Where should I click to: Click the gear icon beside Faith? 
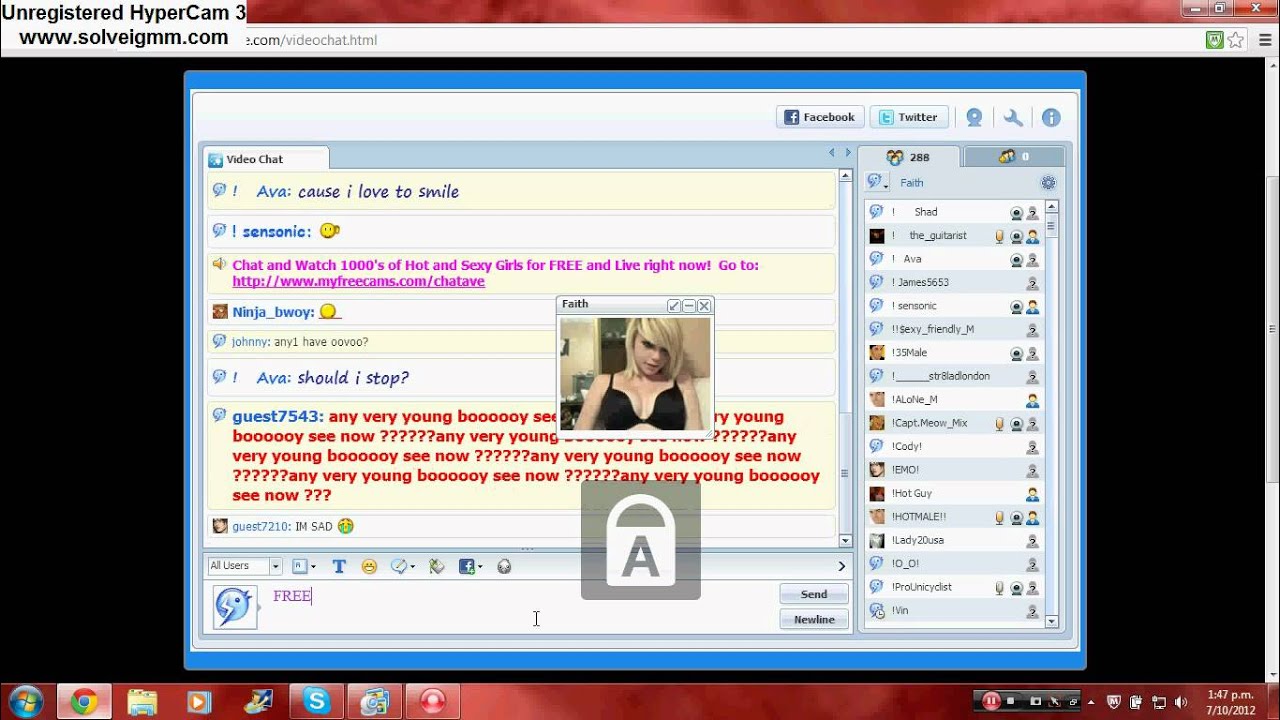1048,183
